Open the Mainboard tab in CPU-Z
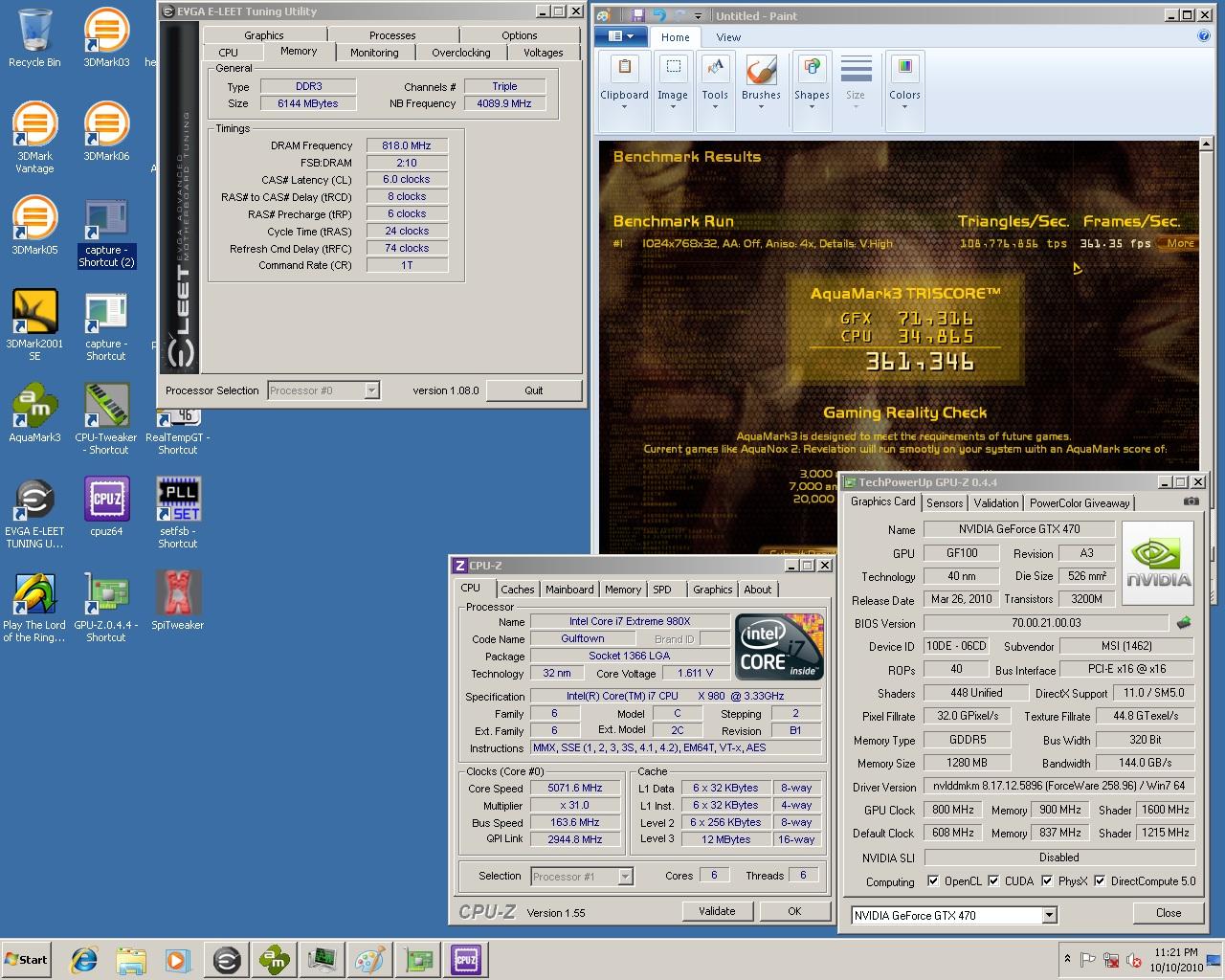 (569, 590)
